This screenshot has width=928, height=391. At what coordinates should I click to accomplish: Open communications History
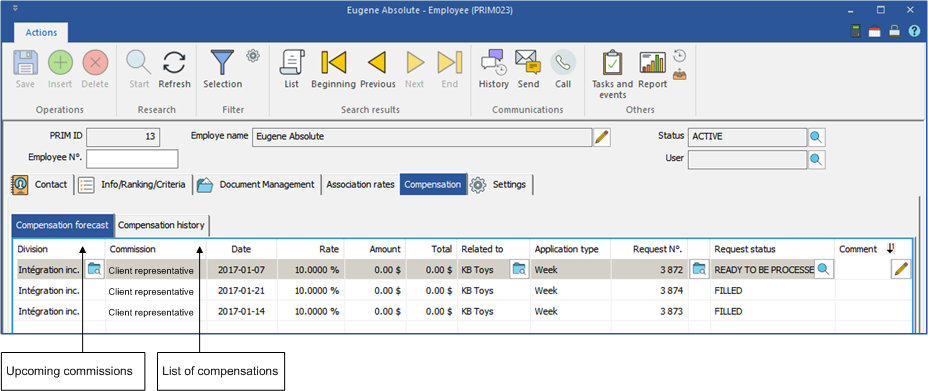pyautogui.click(x=494, y=62)
